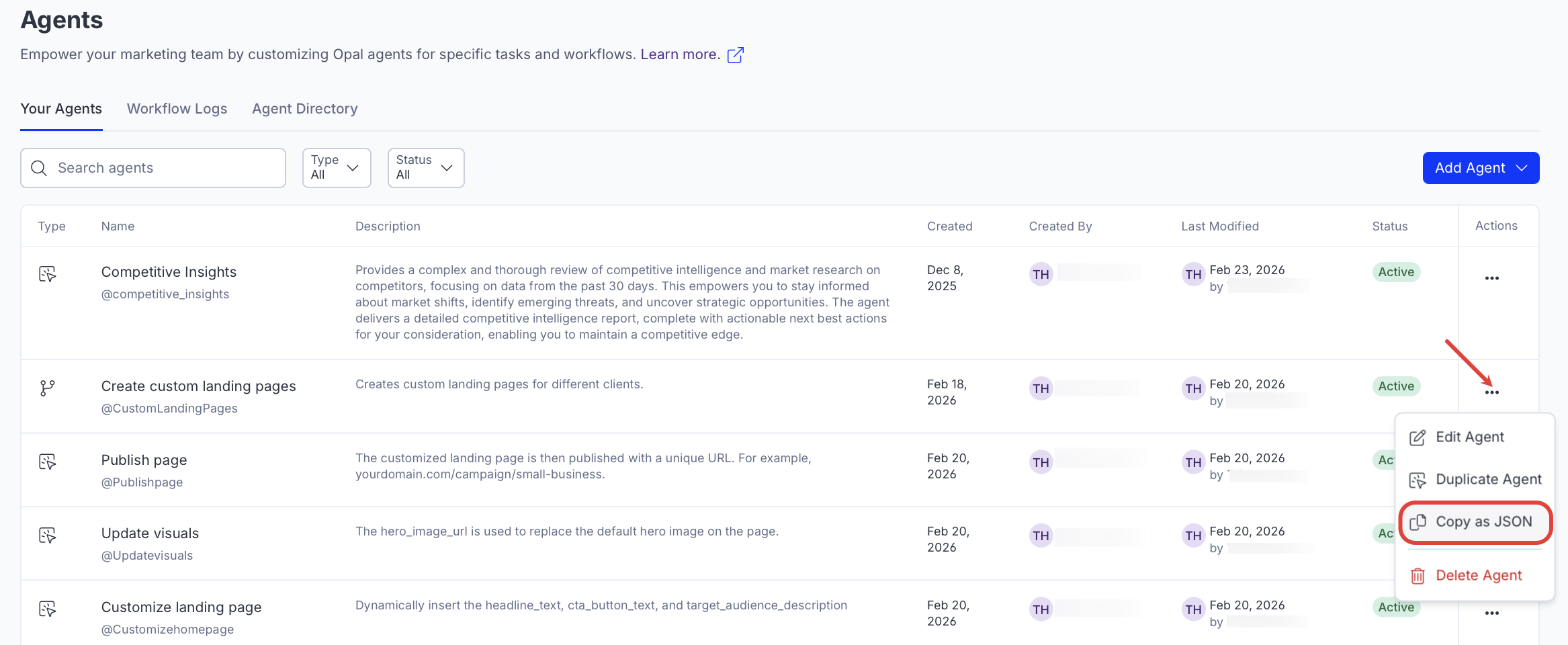Viewport: 1568px width, 645px height.
Task: Click the Customize landing page agent type icon
Action: pos(47,609)
